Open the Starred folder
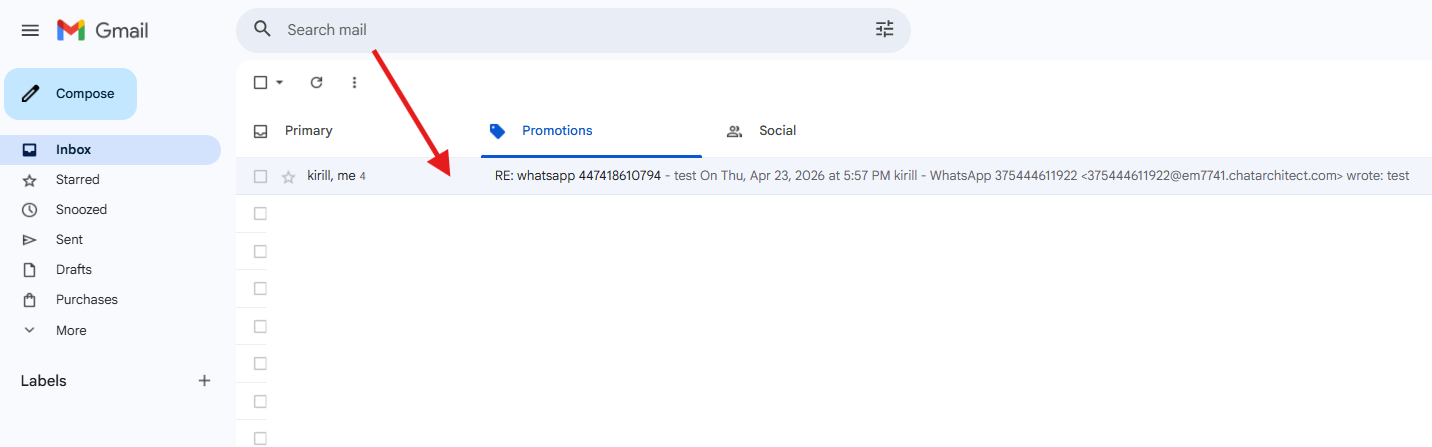The width and height of the screenshot is (1432, 447). pos(77,180)
